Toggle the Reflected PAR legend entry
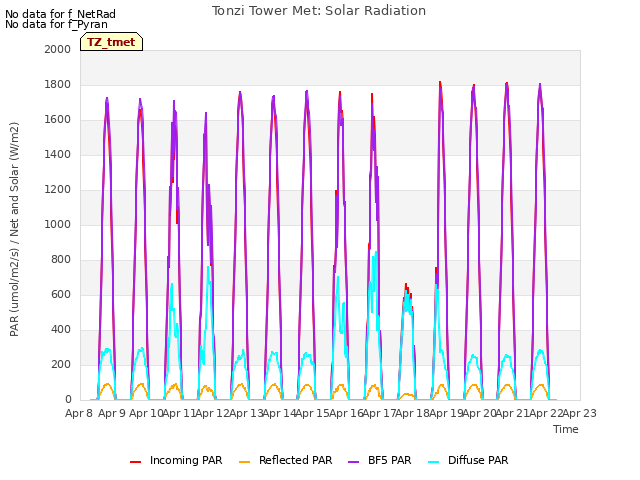This screenshot has width=640, height=480. pos(286,460)
